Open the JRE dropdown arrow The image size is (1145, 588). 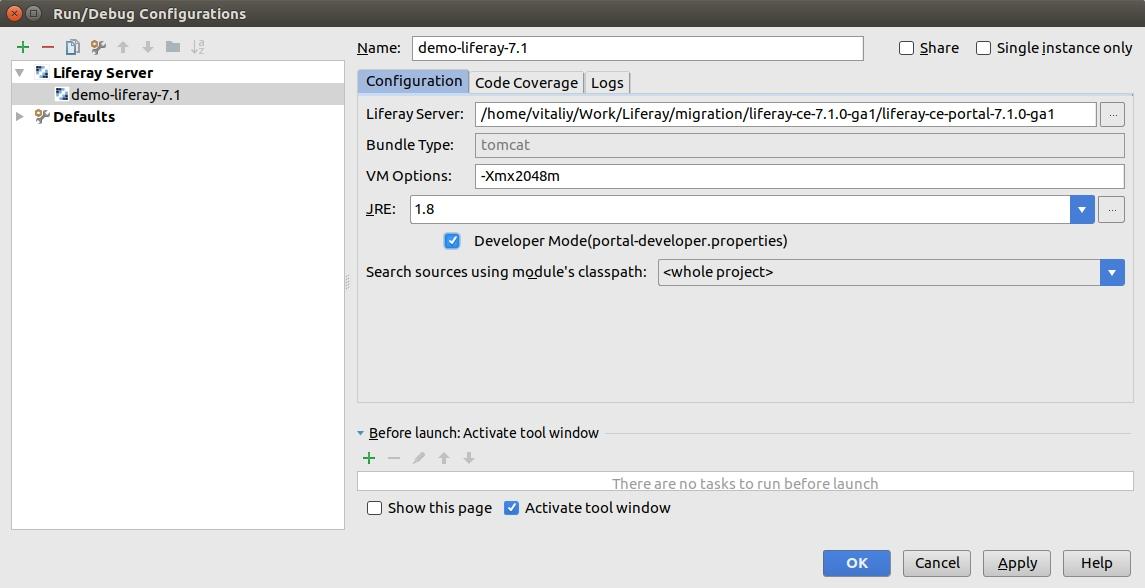point(1082,209)
